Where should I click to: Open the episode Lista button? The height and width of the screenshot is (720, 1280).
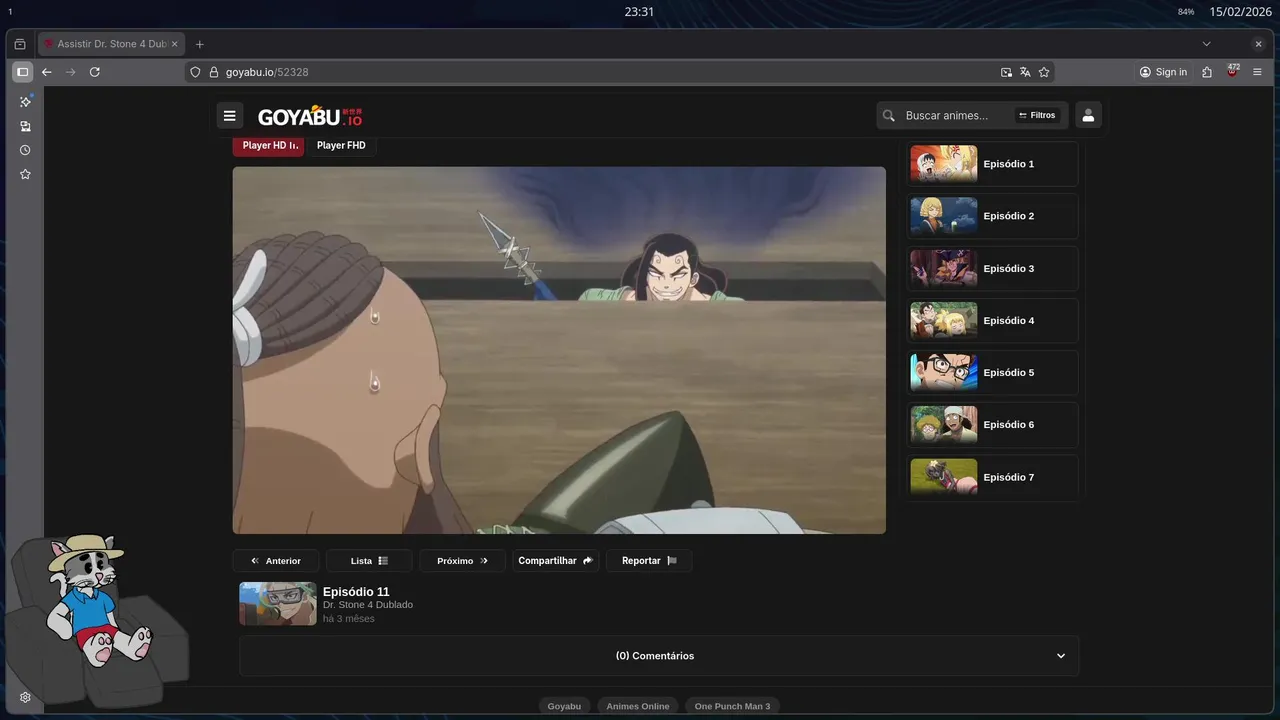369,561
